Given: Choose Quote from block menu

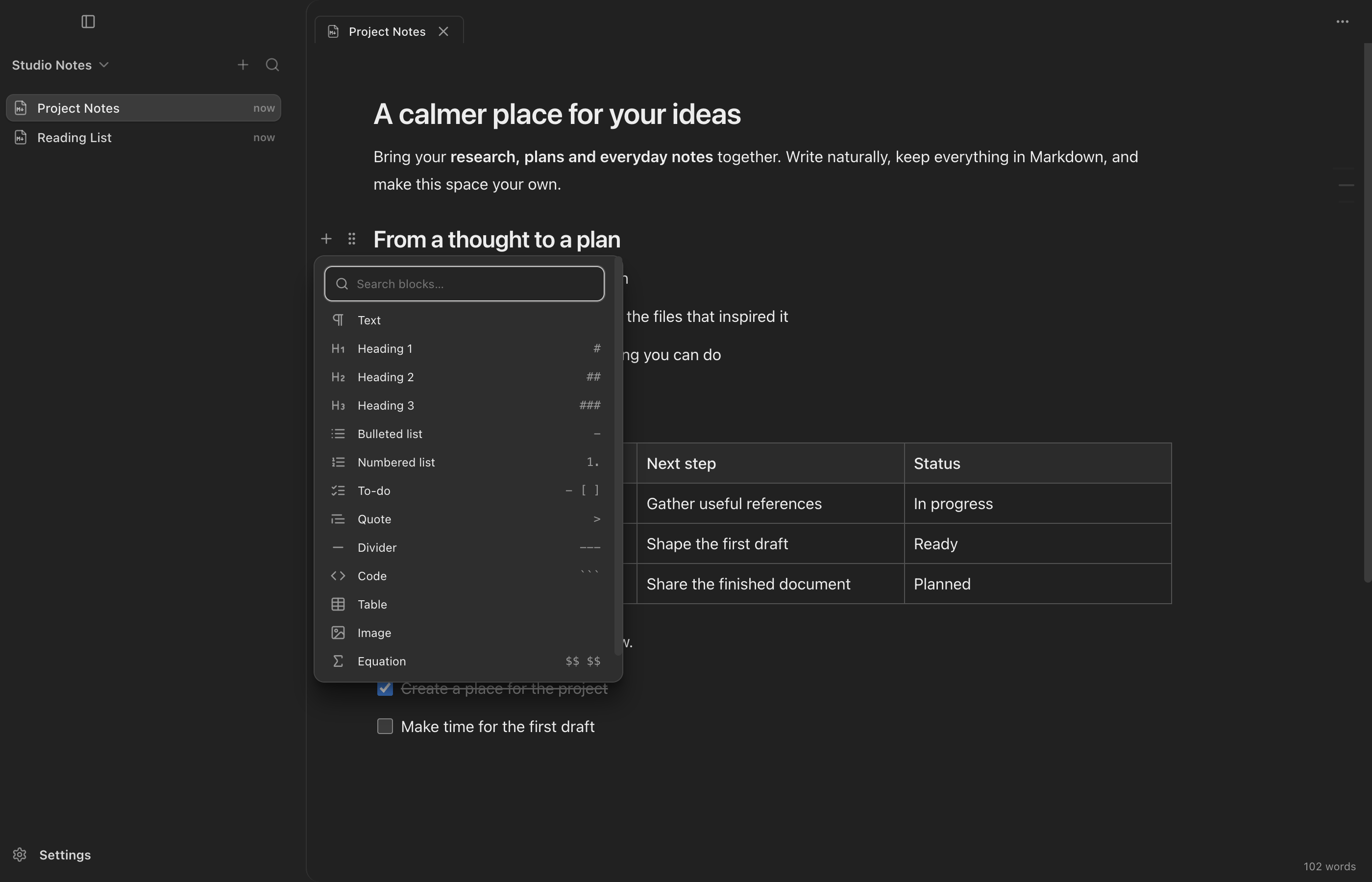Looking at the screenshot, I should tap(465, 519).
